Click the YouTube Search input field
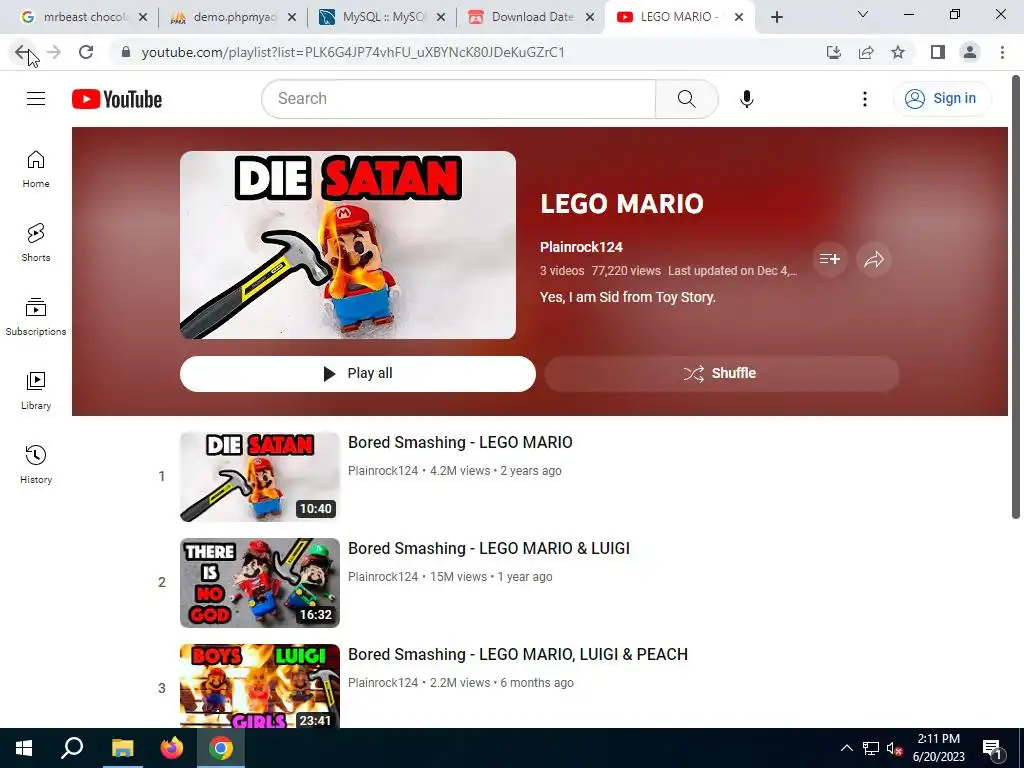Screen dimensions: 1024x768 458,99
